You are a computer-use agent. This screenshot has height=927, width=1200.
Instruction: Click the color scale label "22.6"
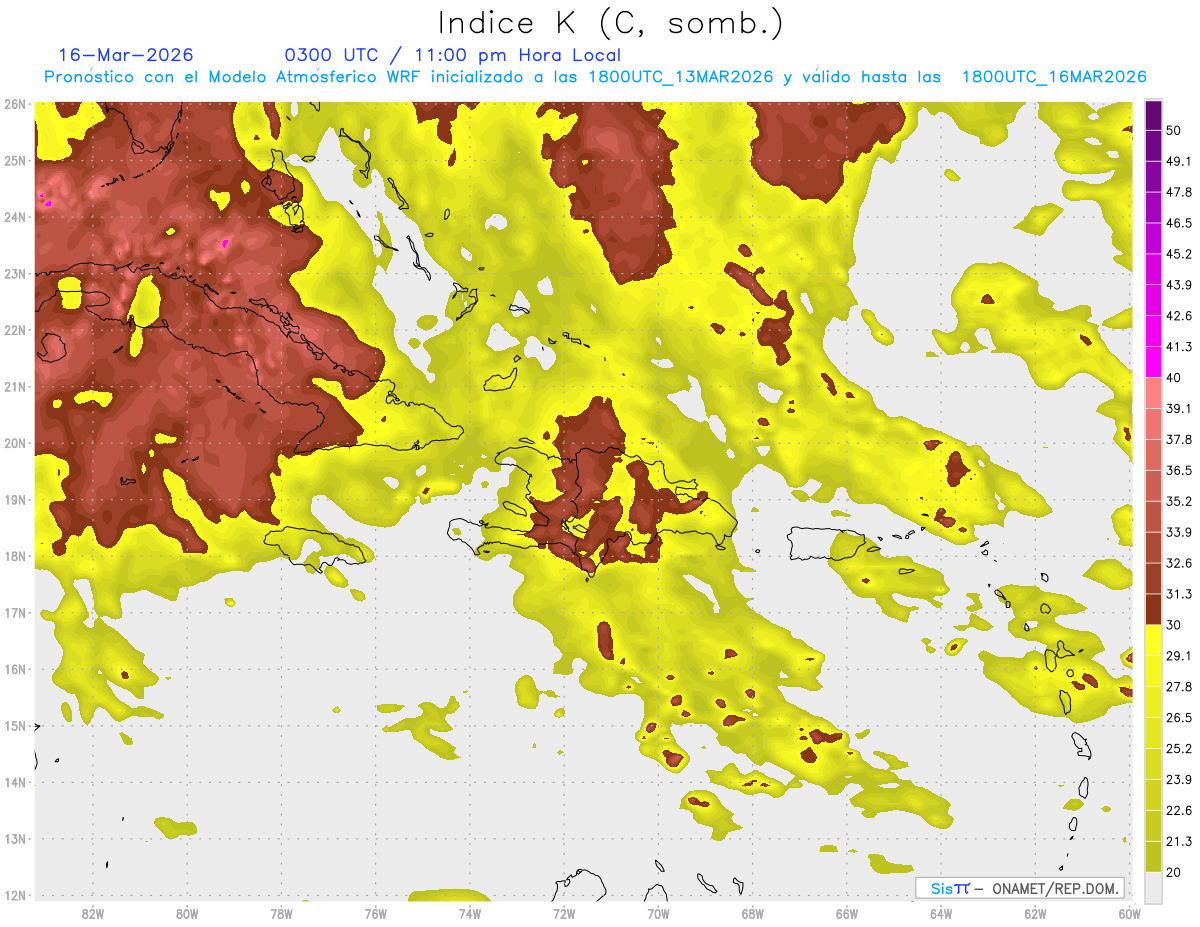(x=1178, y=810)
